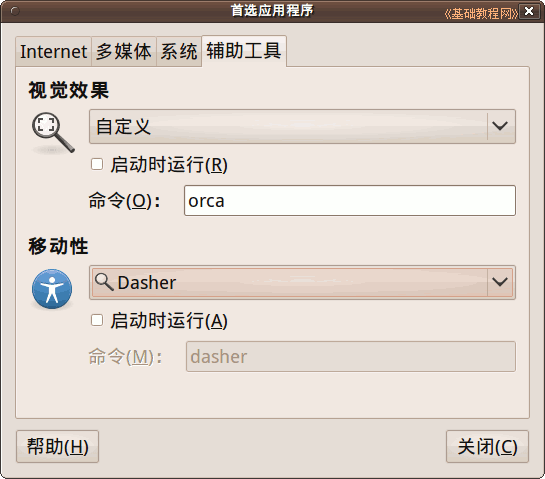Image resolution: width=545 pixels, height=479 pixels.
Task: Expand the Dasher mobility dropdown arrow
Action: 500,282
